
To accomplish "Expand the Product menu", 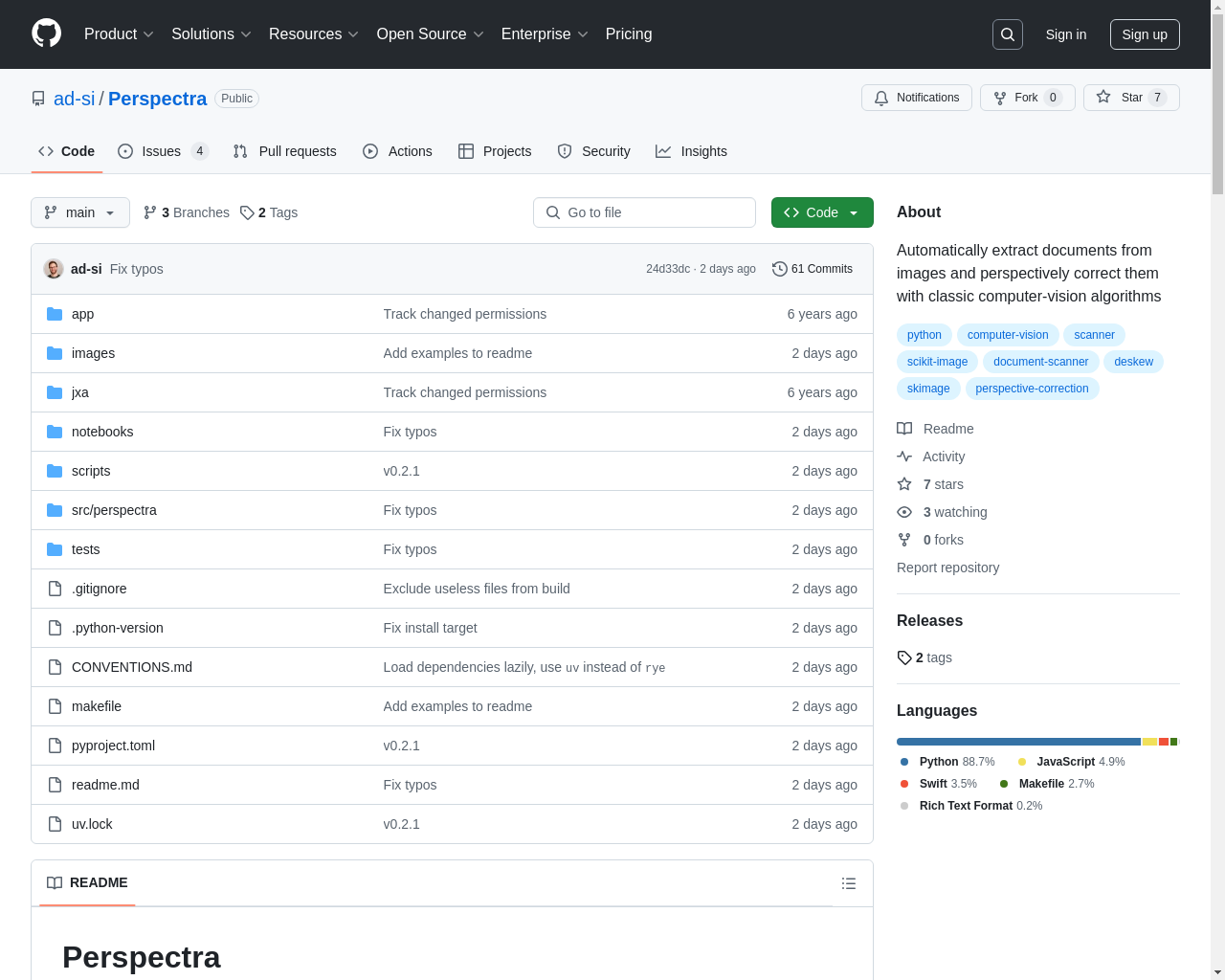I will pos(119,33).
